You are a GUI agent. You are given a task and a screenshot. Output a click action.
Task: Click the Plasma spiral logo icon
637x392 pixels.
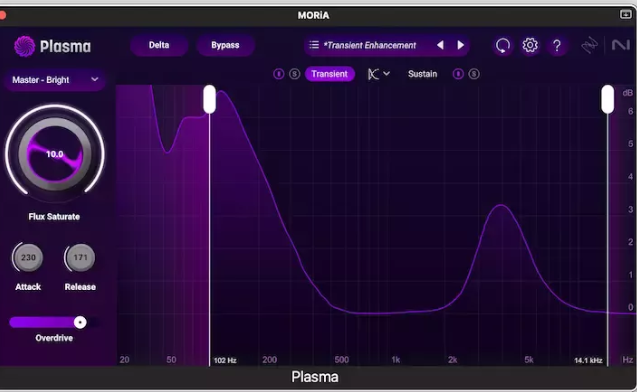[24, 46]
